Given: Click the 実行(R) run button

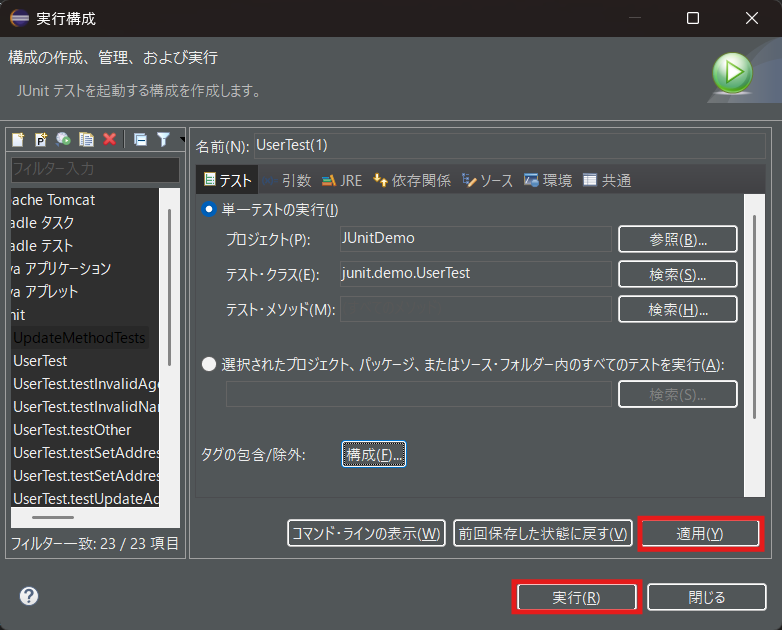Looking at the screenshot, I should coord(577,597).
